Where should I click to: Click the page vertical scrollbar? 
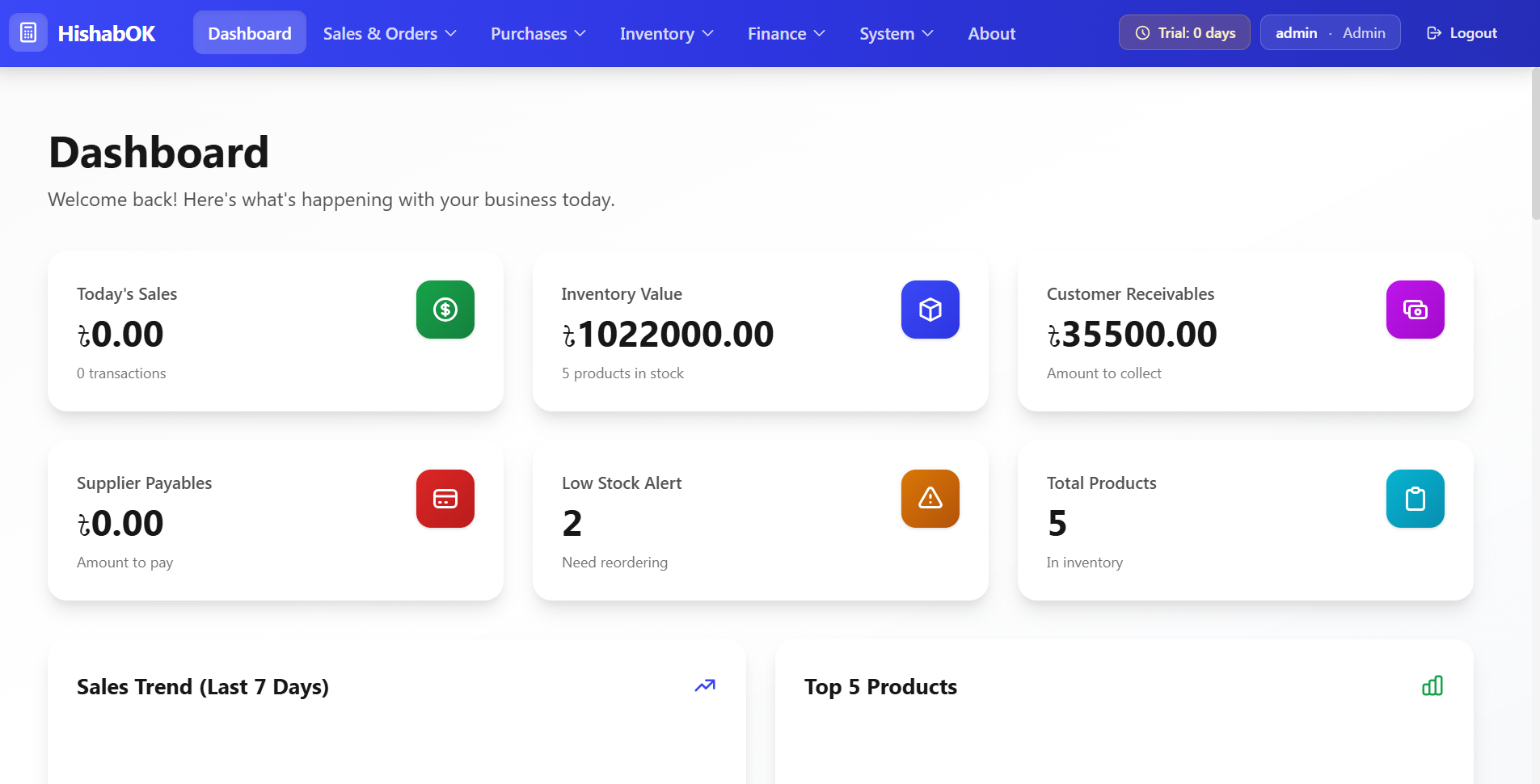pos(1535,145)
